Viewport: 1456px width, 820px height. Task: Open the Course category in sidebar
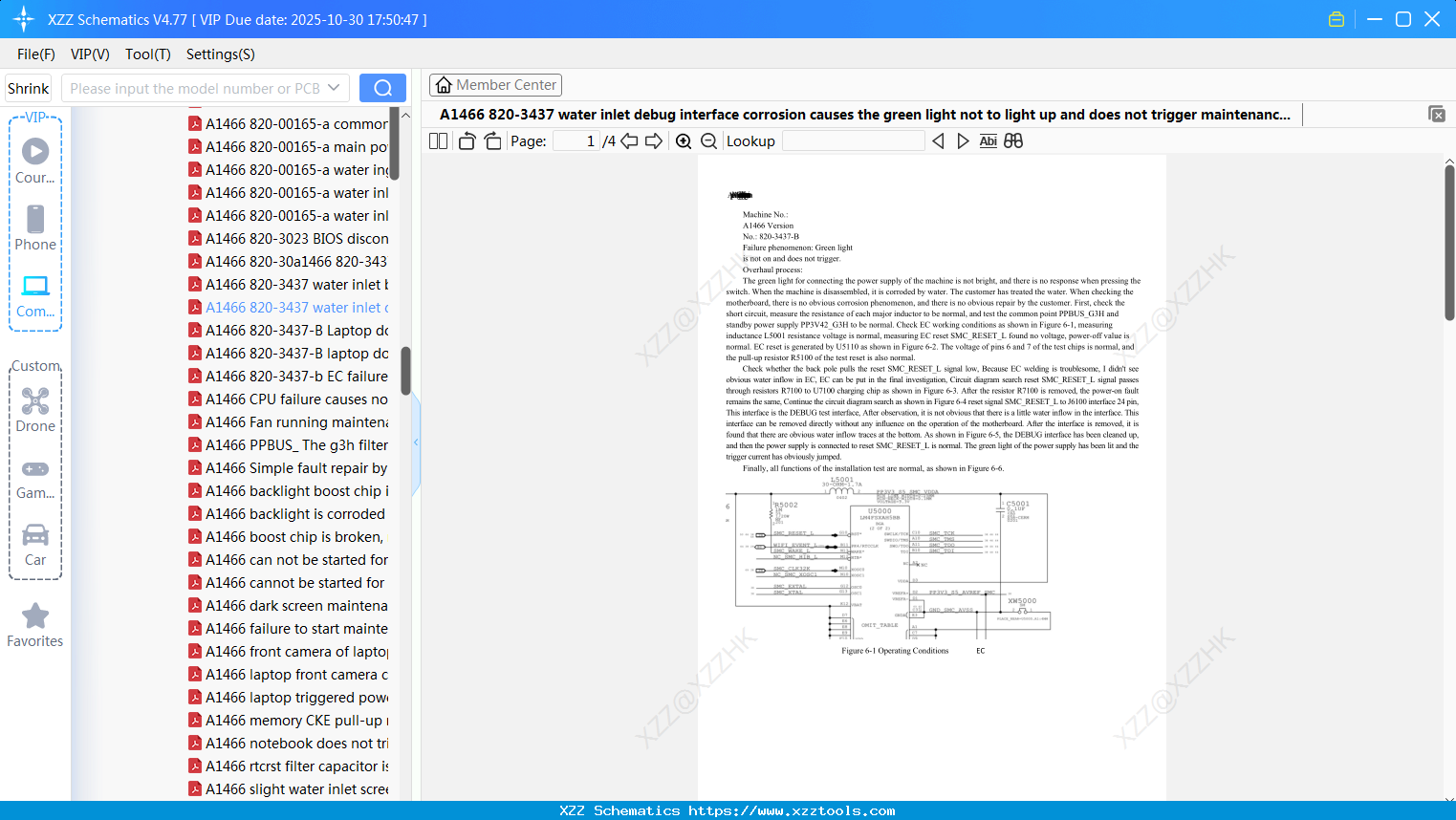click(x=35, y=161)
